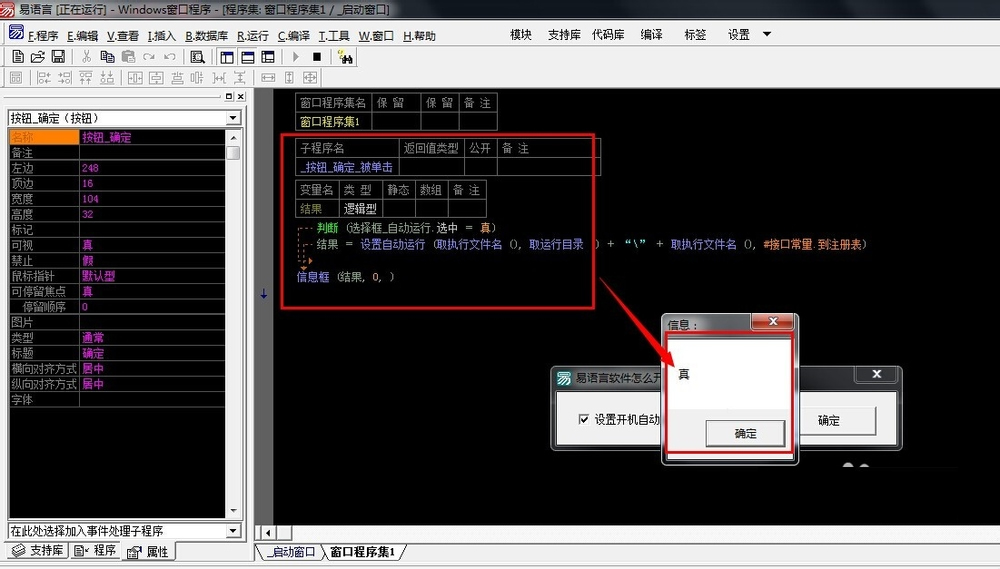Switch to the 支持库 bottom panel tab

(x=38, y=551)
